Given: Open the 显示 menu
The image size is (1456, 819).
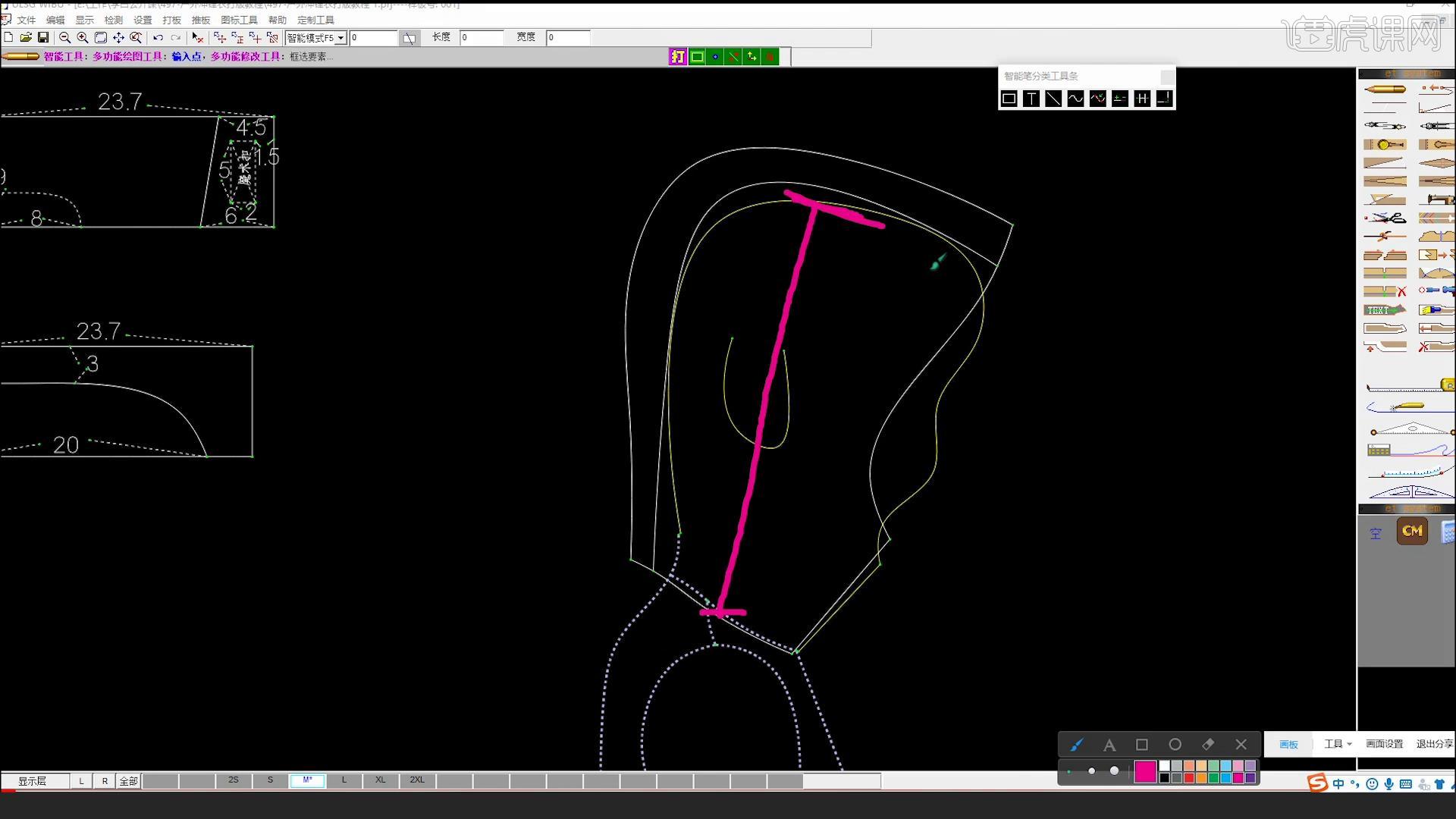Looking at the screenshot, I should click(84, 20).
